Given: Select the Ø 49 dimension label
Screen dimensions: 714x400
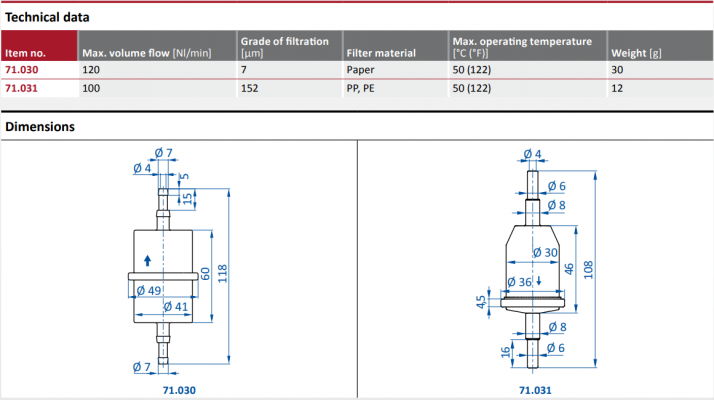Looking at the screenshot, I should coord(147,290).
